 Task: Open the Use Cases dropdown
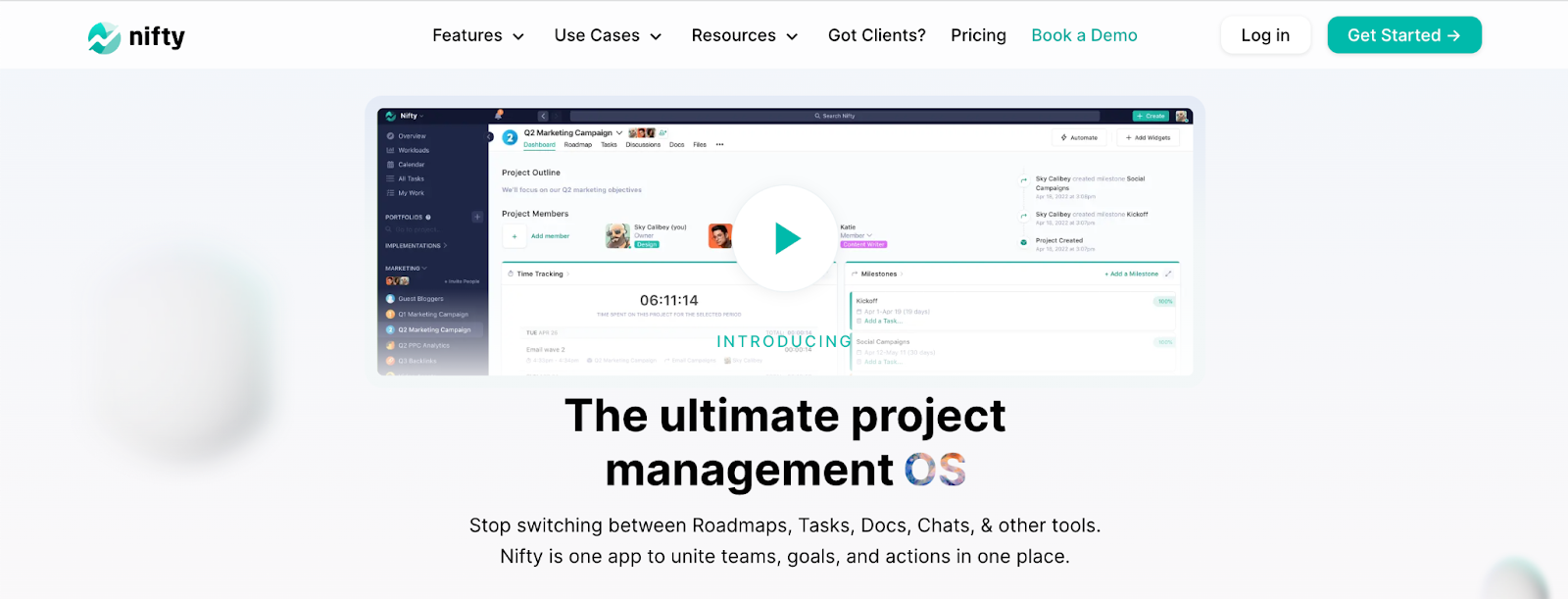[608, 35]
